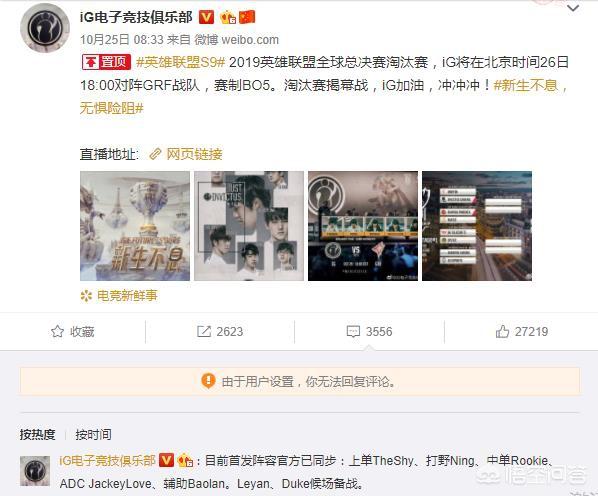Click the China flag badge icon
Screen dimensions: 598x496
click(247, 17)
